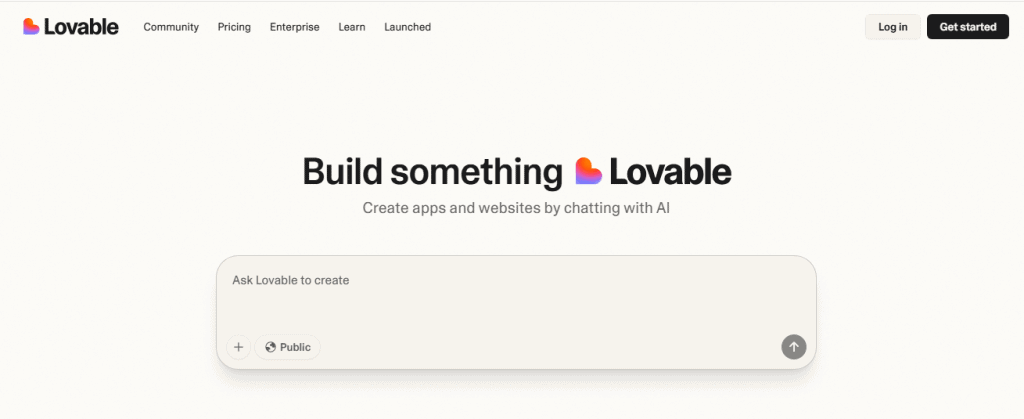Open the Public visibility selector

coord(287,347)
